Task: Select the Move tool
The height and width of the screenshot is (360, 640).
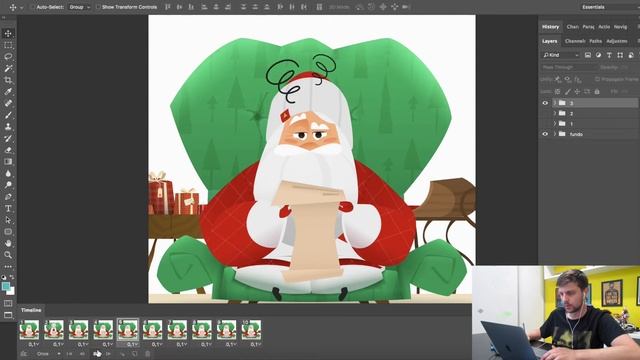Action: (8, 33)
